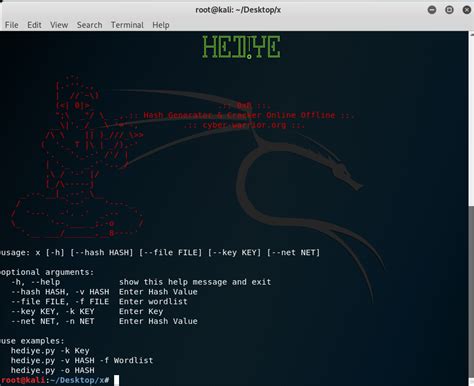Image resolution: width=474 pixels, height=386 pixels.
Task: Open the Search menu
Action: [x=89, y=25]
